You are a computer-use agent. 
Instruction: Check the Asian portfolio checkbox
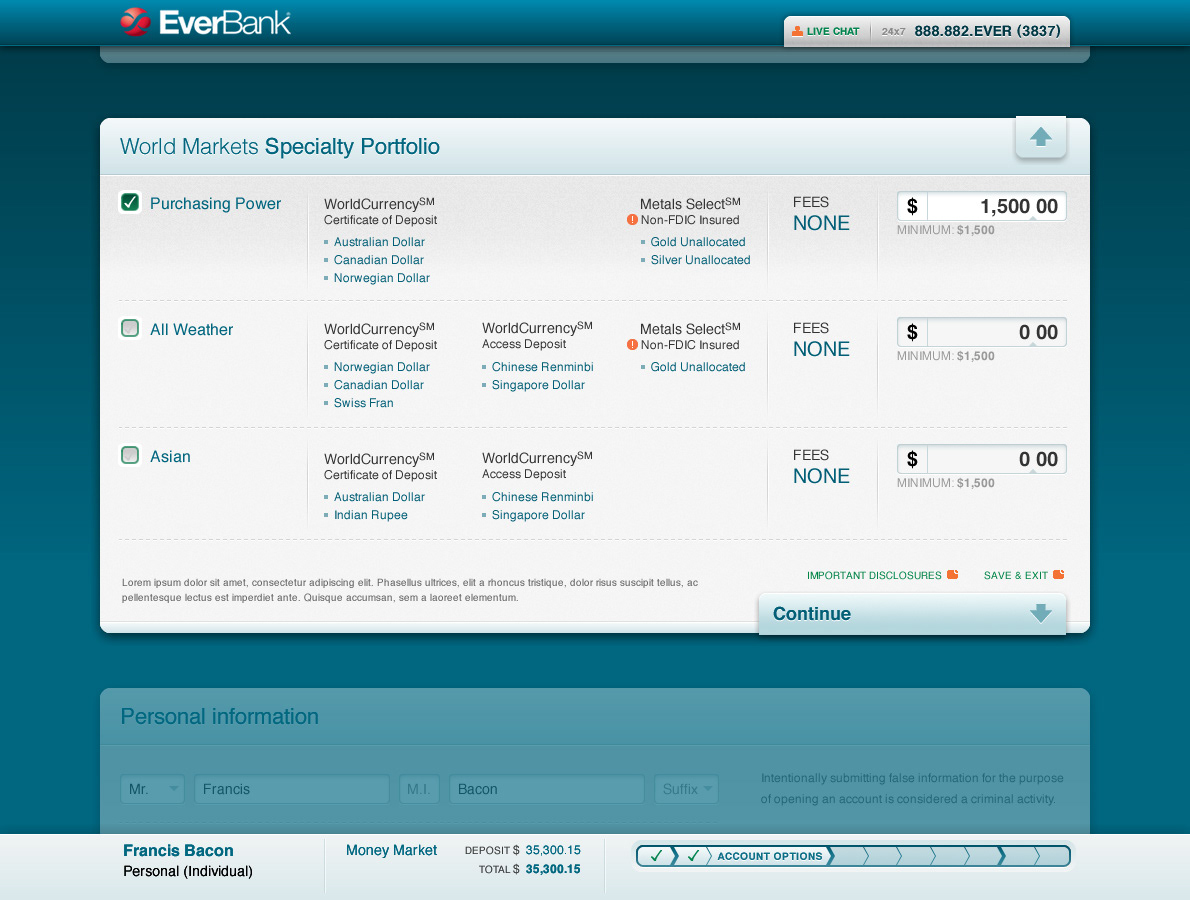131,455
